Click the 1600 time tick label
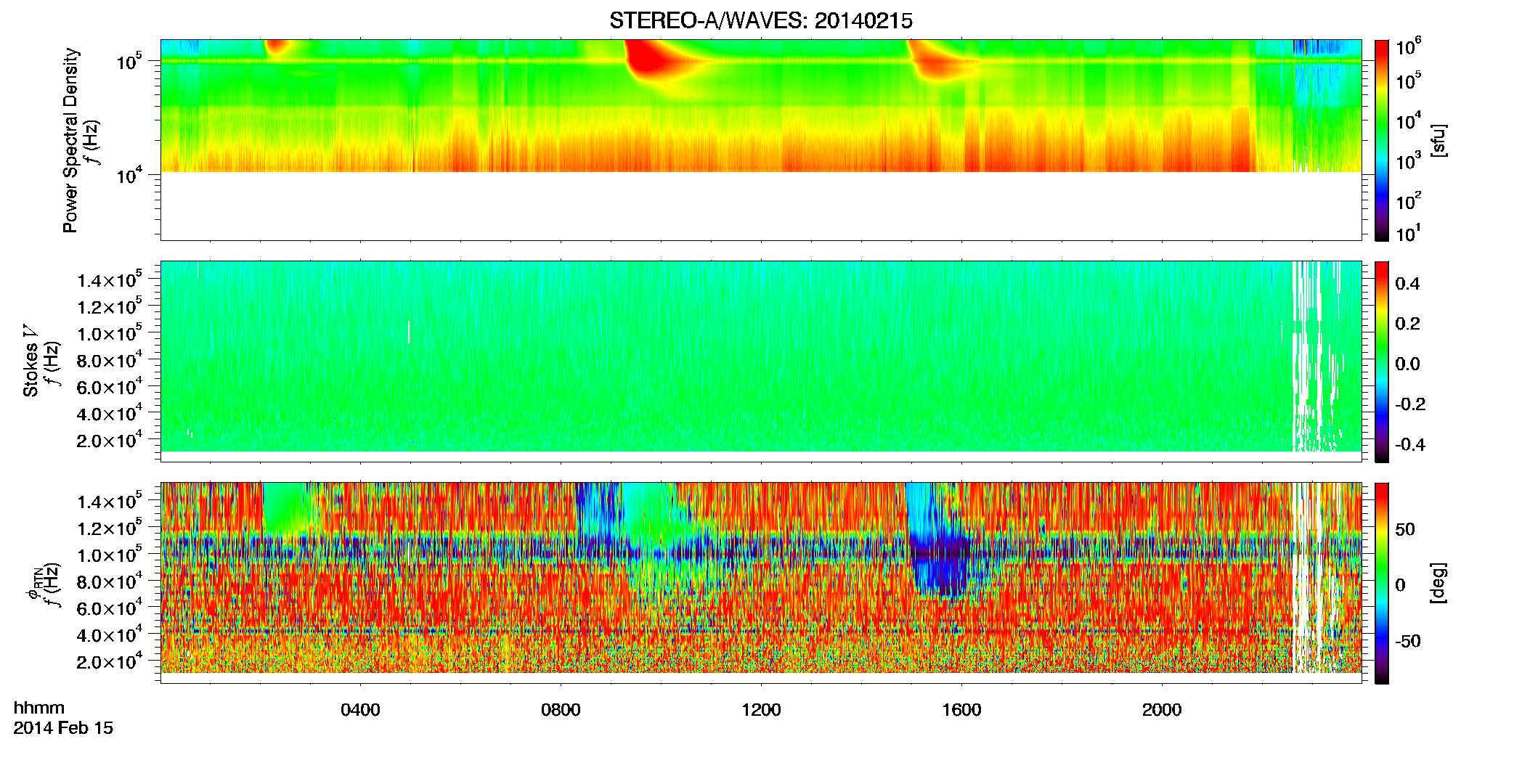 click(961, 710)
